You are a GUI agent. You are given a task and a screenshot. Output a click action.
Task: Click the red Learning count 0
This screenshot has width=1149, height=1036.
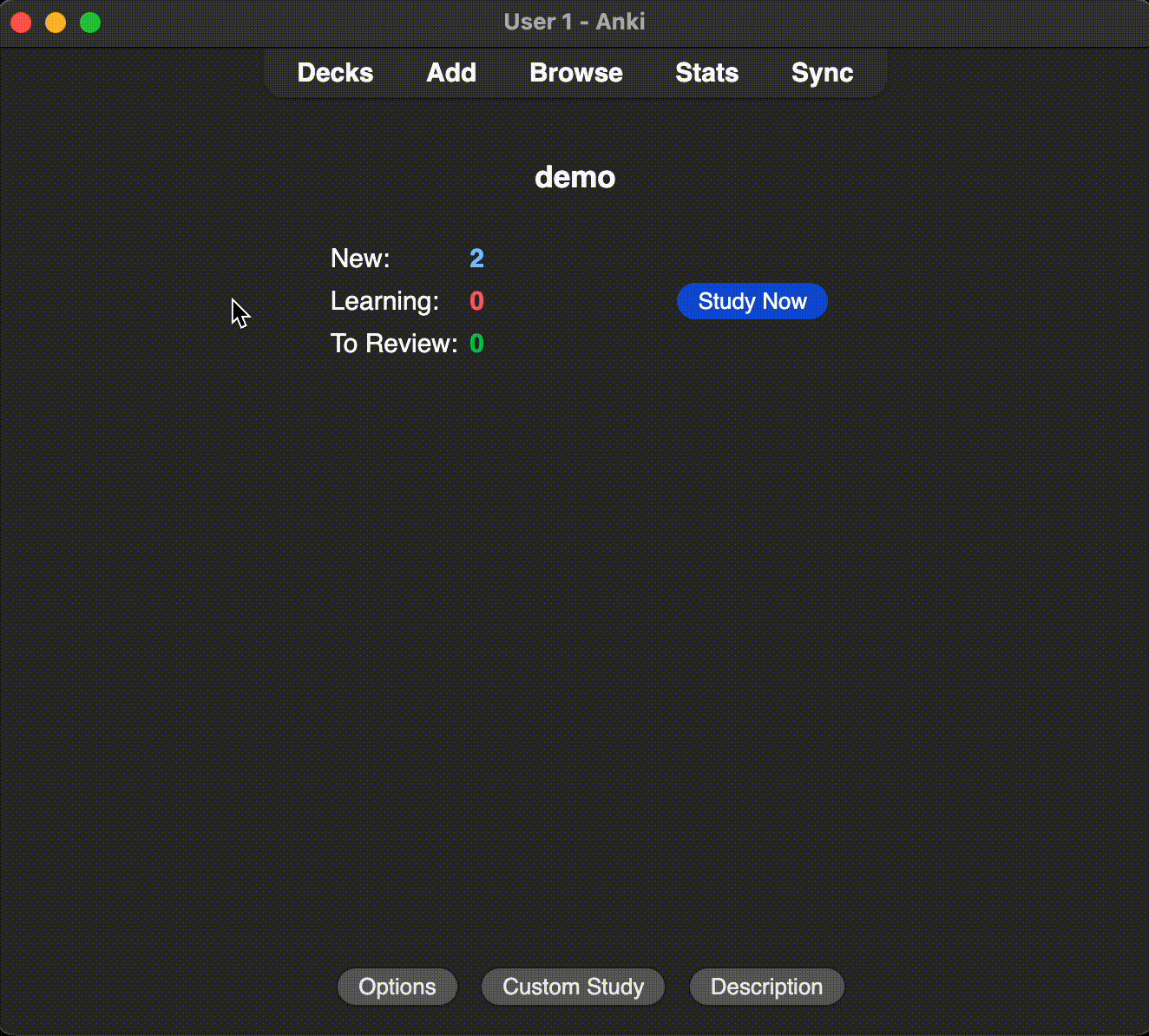[x=476, y=301]
